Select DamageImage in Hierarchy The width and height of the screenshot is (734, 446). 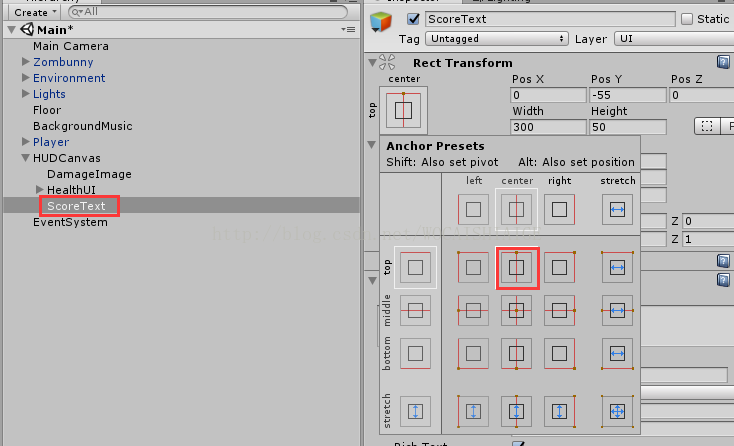tap(89, 174)
